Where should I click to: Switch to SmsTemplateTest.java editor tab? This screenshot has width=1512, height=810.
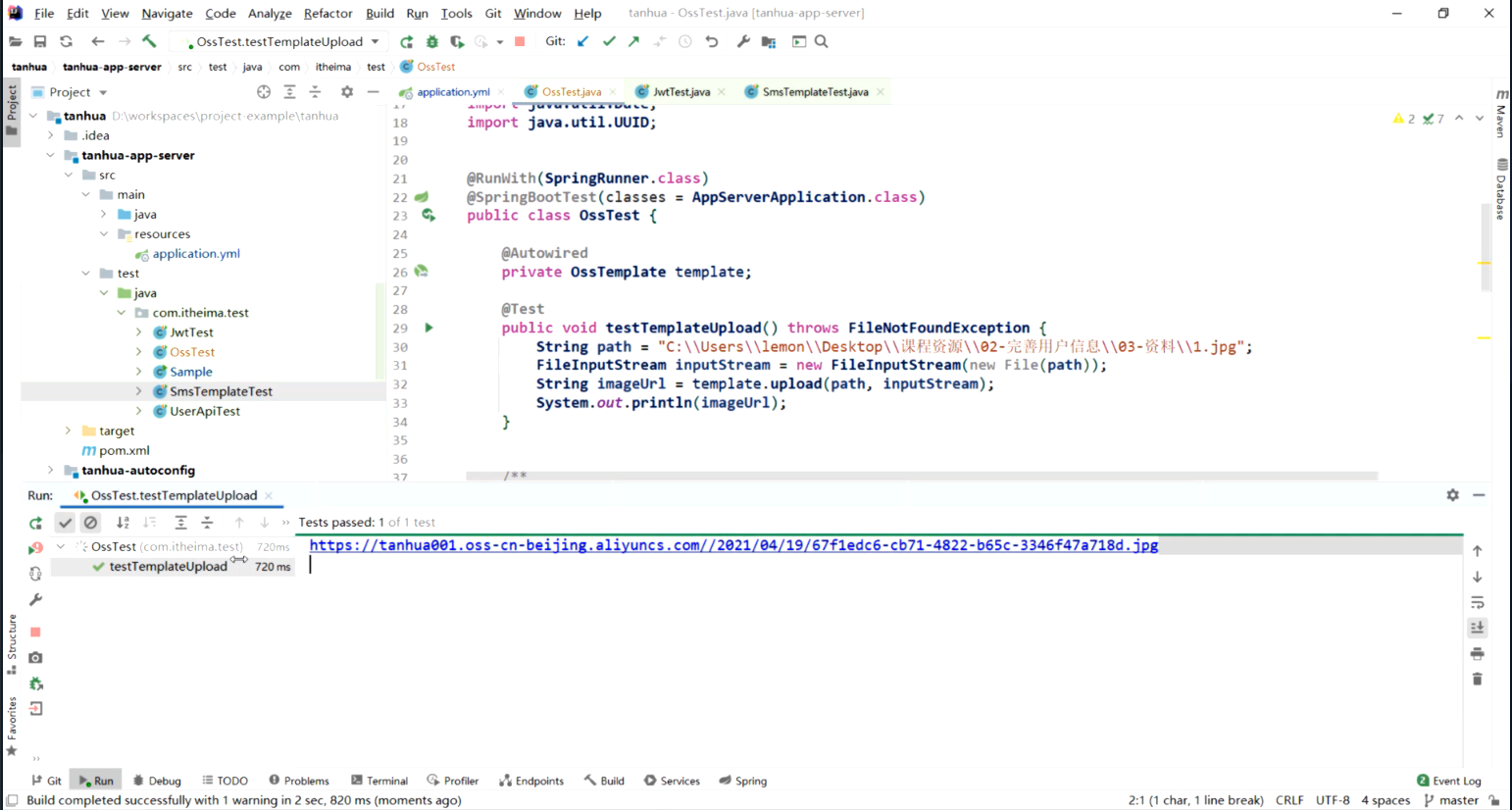[815, 91]
